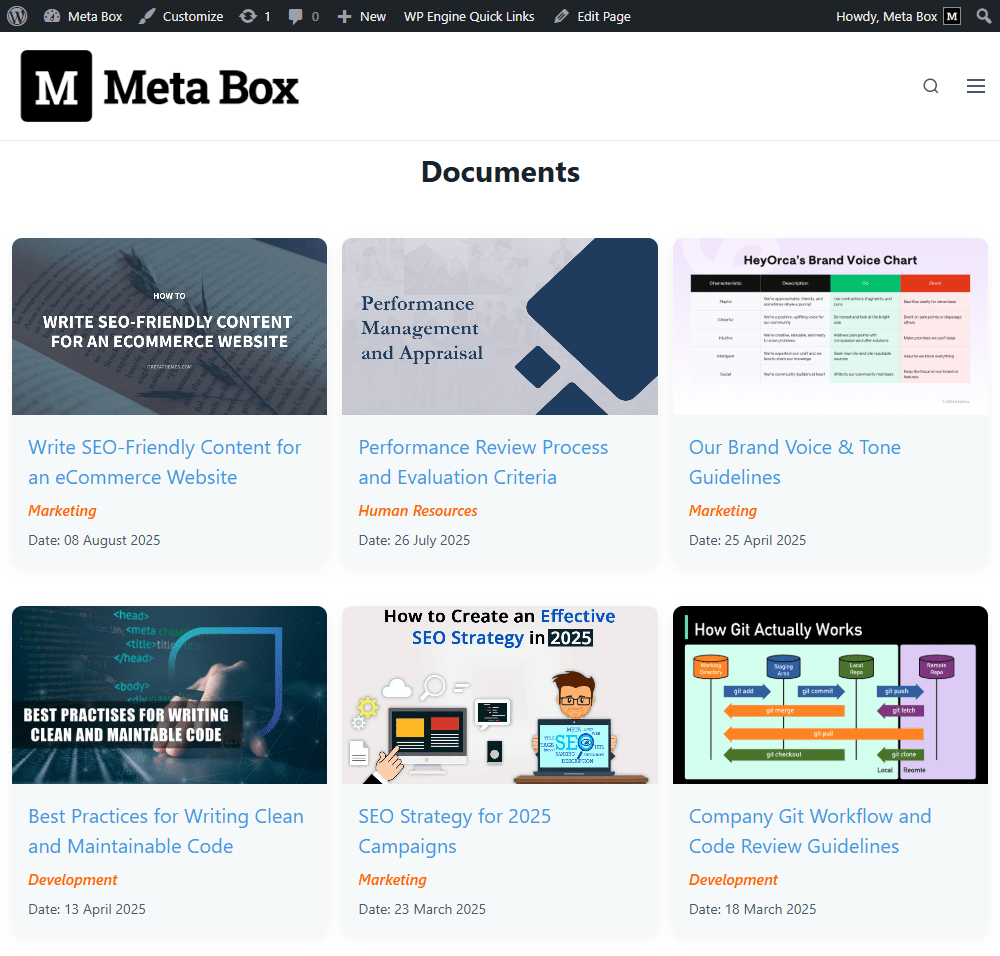Click Edit Page in admin bar

pyautogui.click(x=592, y=16)
